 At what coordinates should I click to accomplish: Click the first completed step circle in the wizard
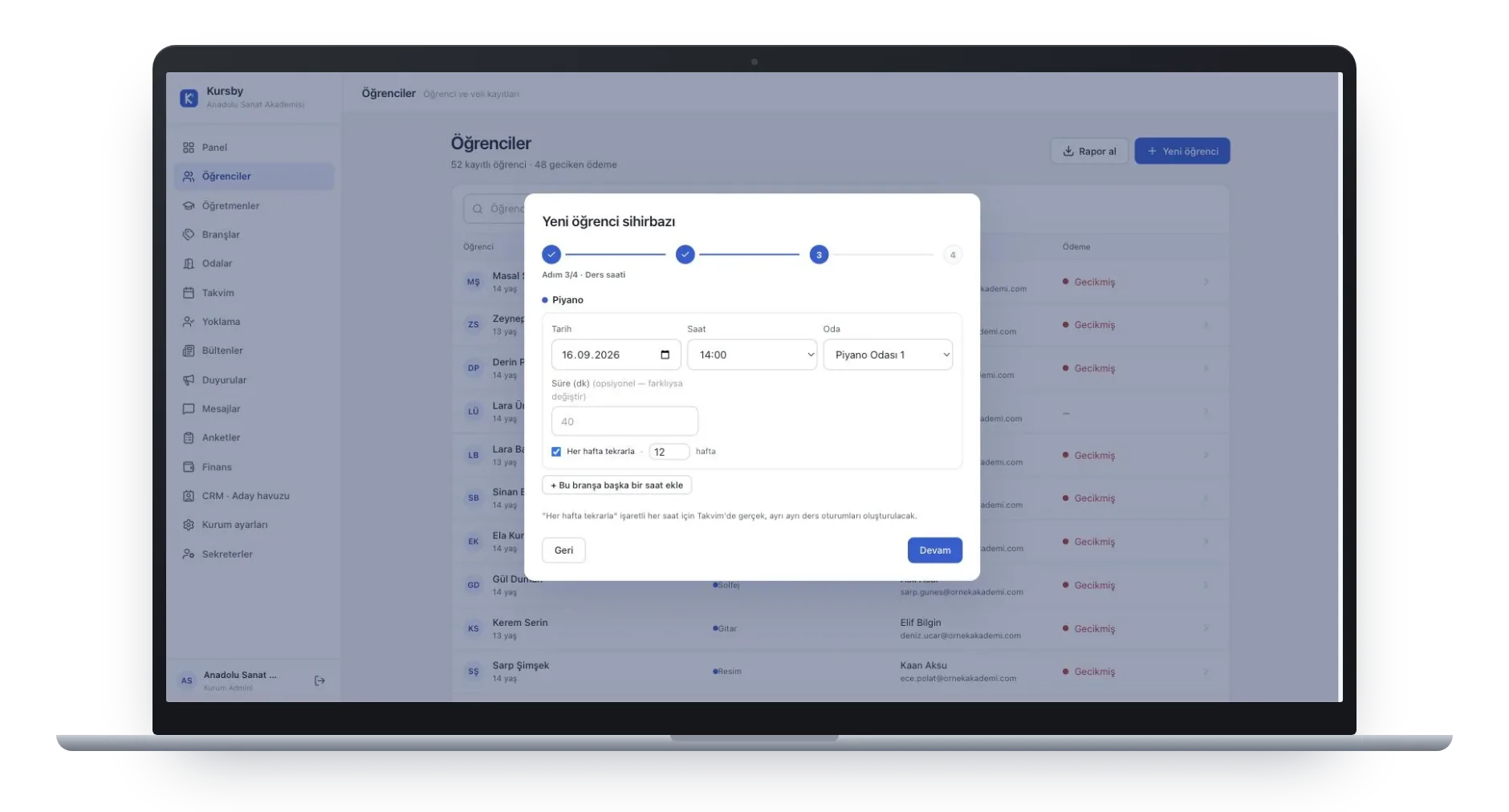551,255
